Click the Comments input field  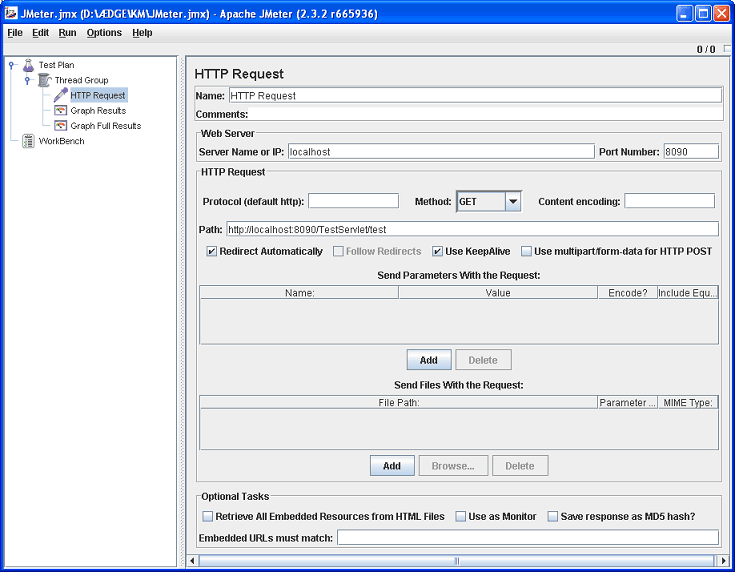coord(485,114)
